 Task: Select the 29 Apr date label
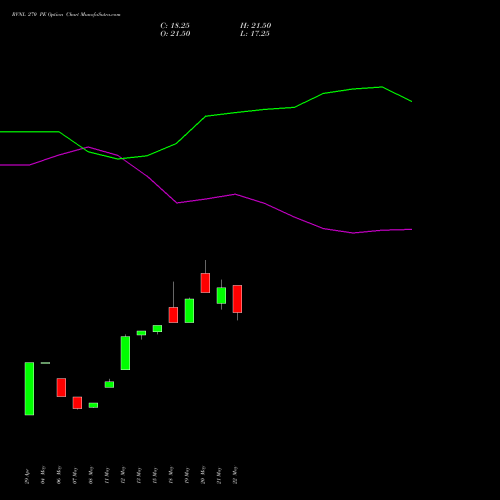tap(28, 476)
